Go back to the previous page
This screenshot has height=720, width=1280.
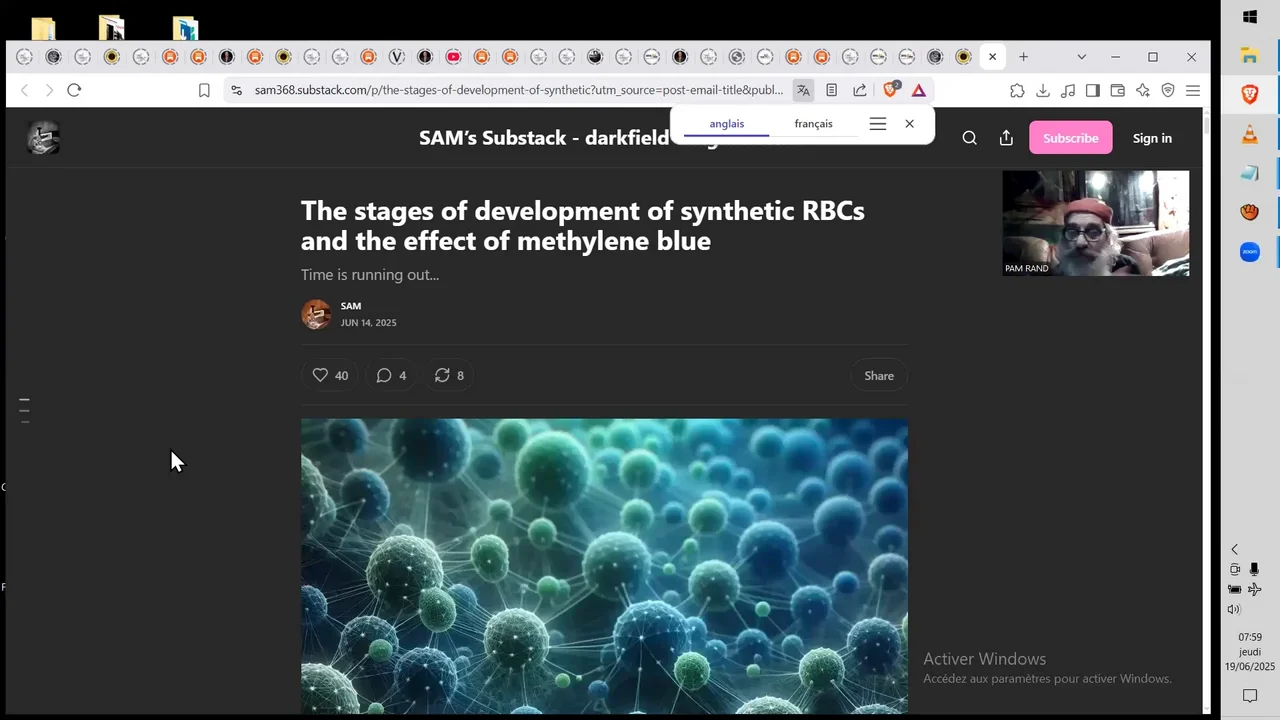[25, 90]
